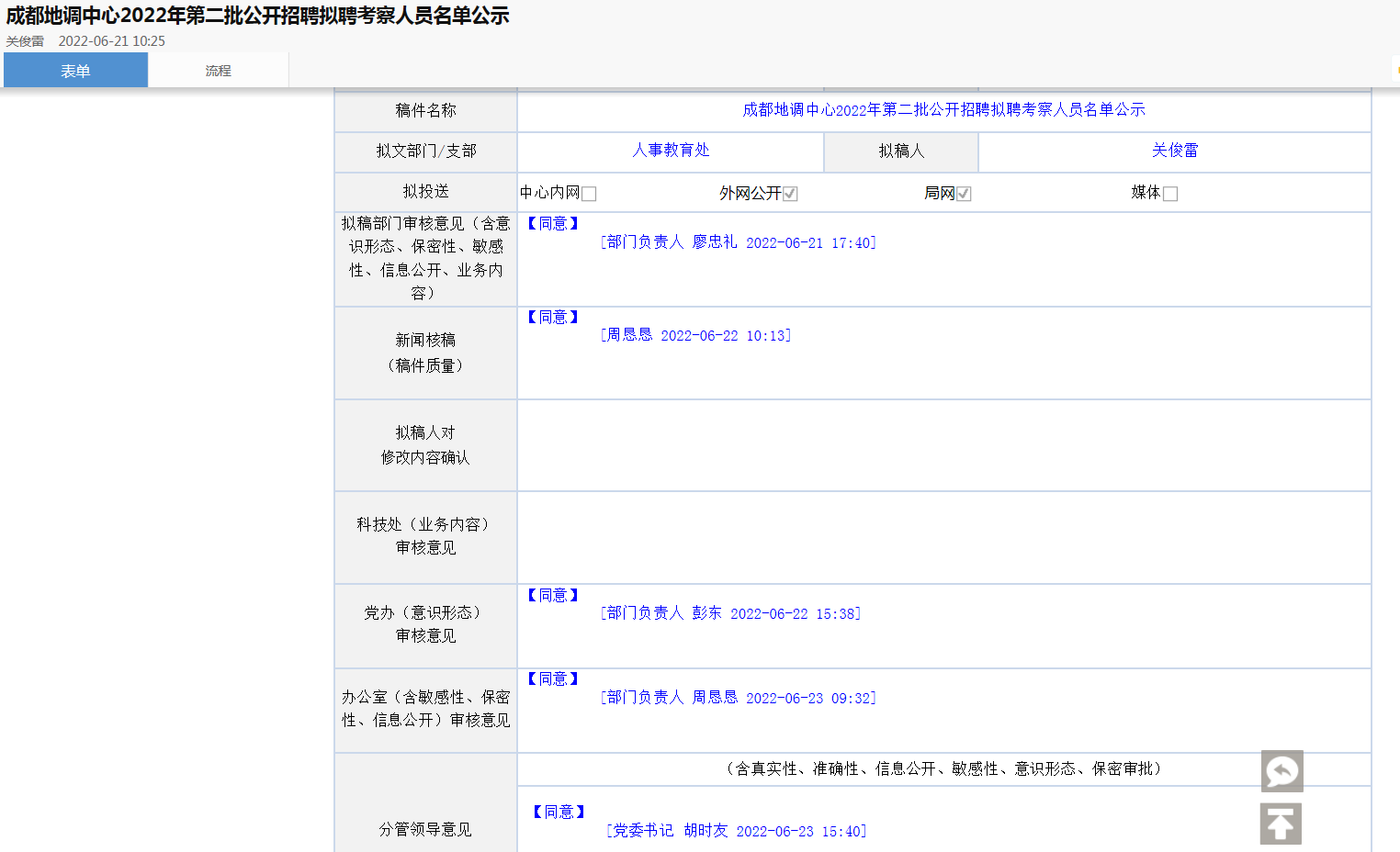The image size is (1400, 852).
Task: Click 周恩恩 news review signature 10:13
Action: point(695,336)
